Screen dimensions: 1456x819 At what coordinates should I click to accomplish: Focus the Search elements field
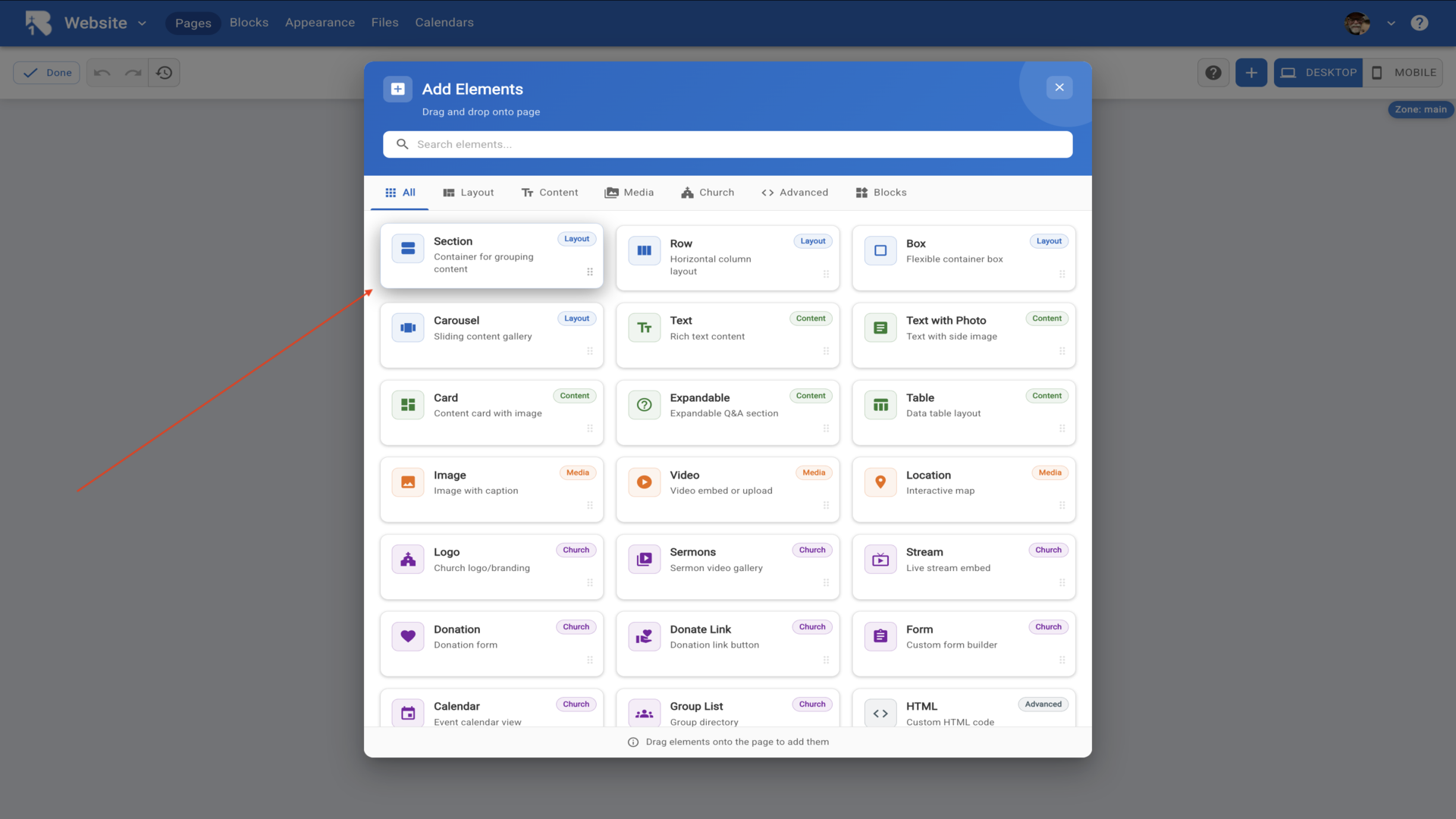(x=728, y=144)
